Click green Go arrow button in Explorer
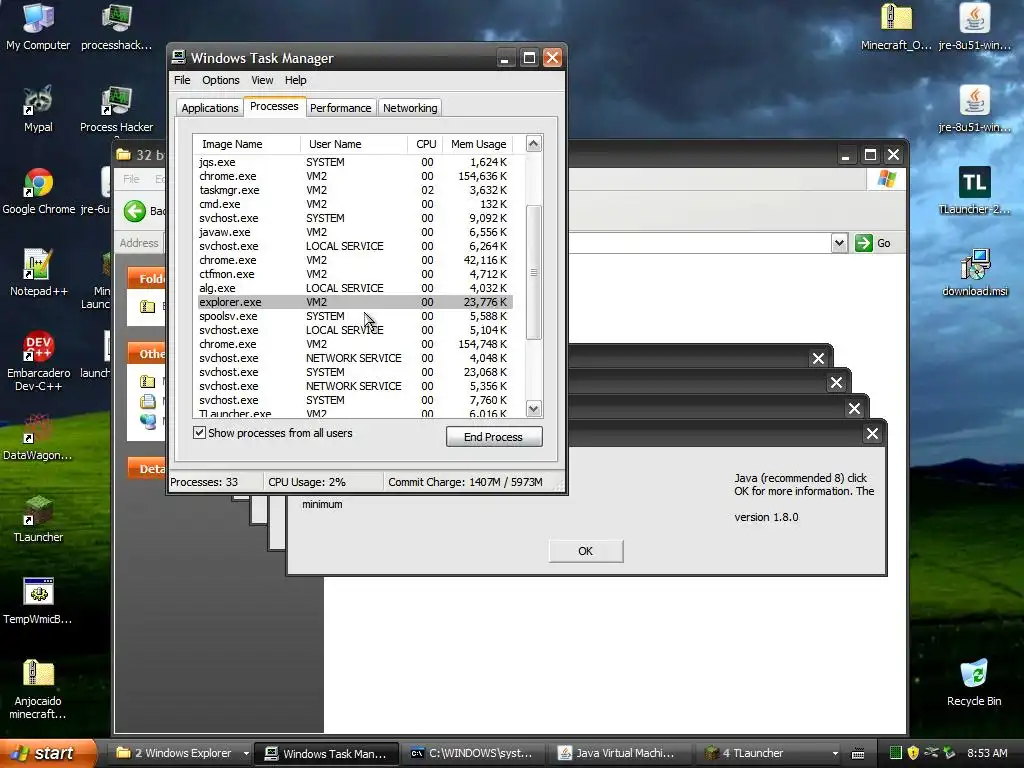The width and height of the screenshot is (1024, 768). pos(864,243)
